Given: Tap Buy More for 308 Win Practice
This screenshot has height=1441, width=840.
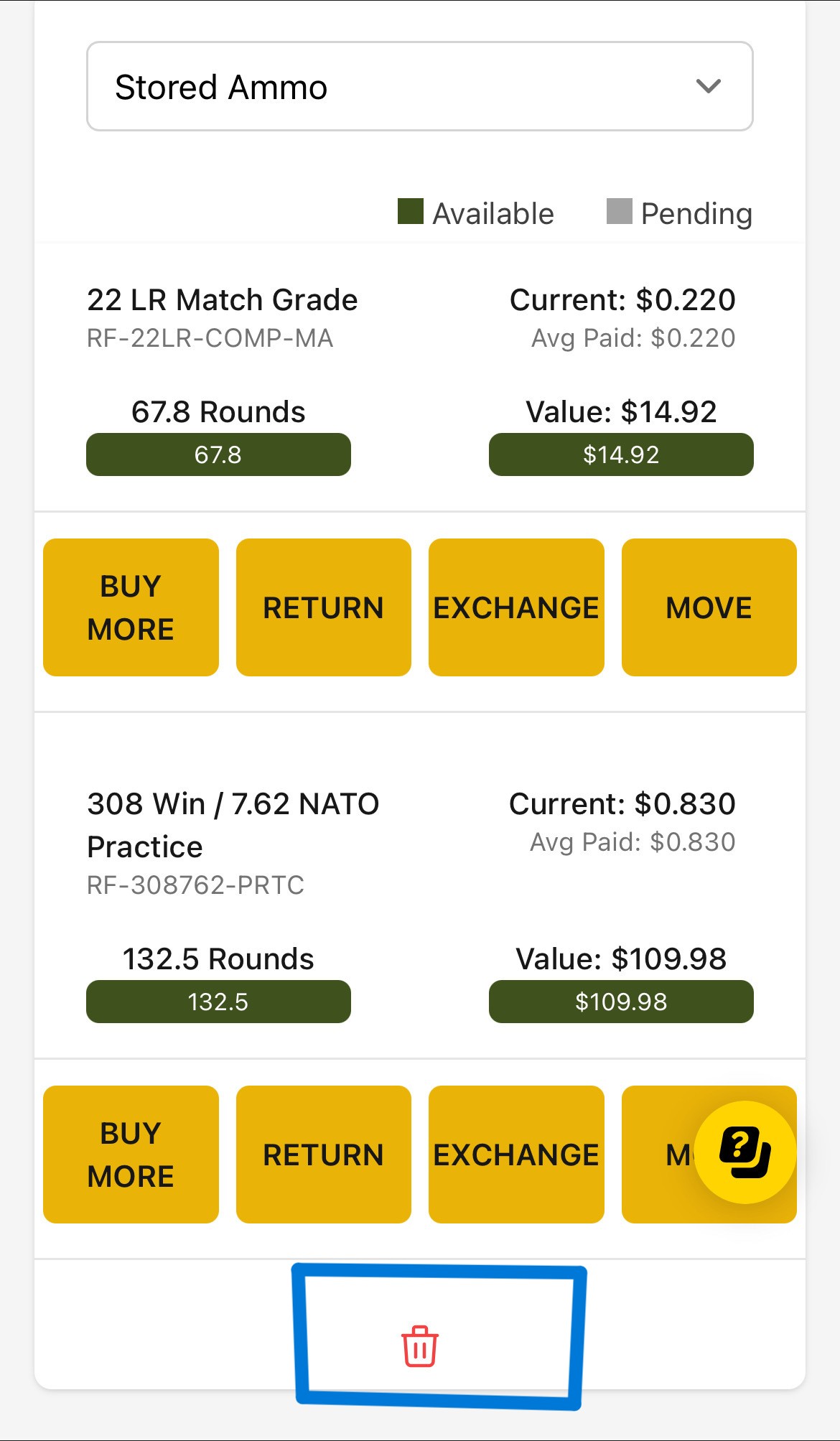Looking at the screenshot, I should click(131, 1155).
